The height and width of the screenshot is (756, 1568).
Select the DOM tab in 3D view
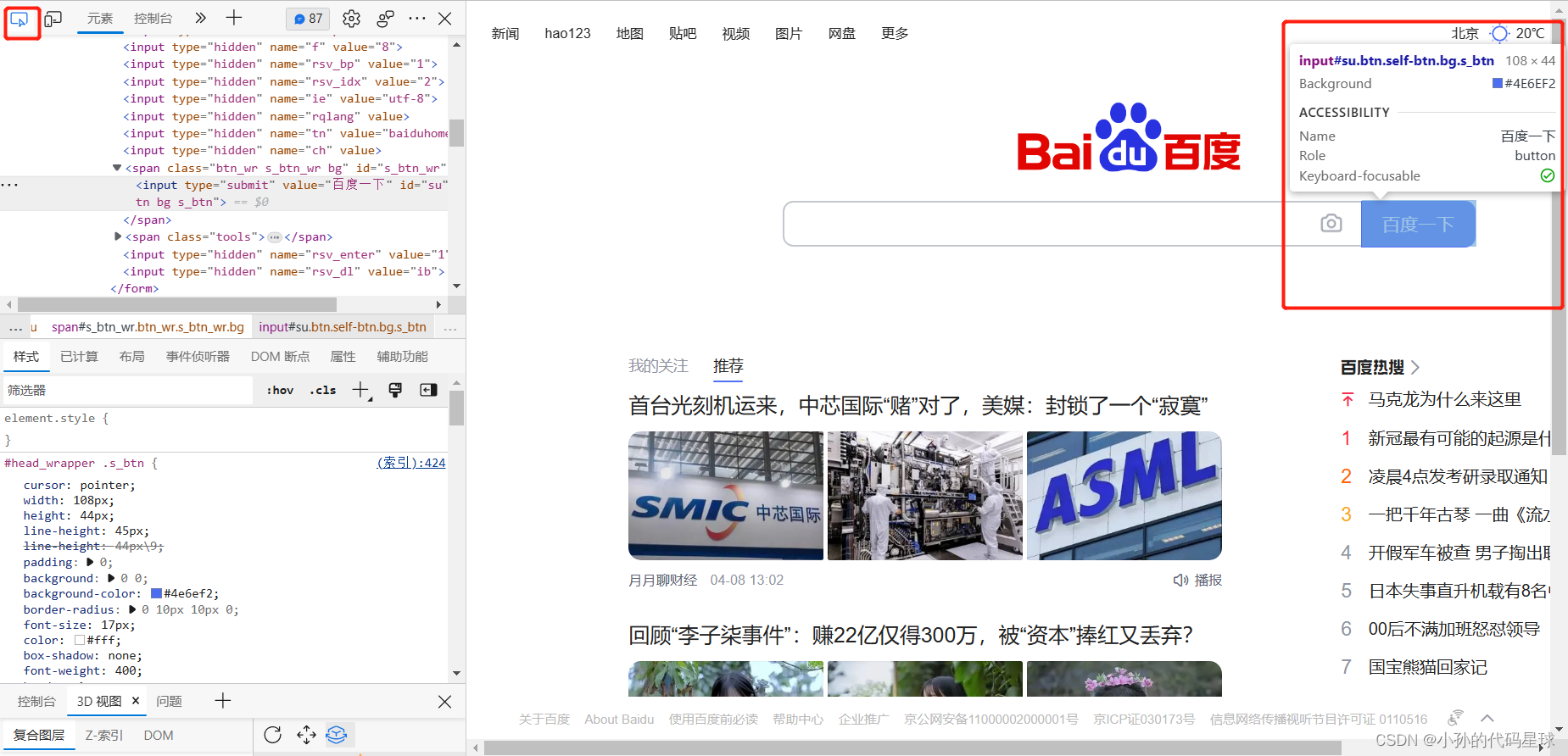click(x=159, y=736)
